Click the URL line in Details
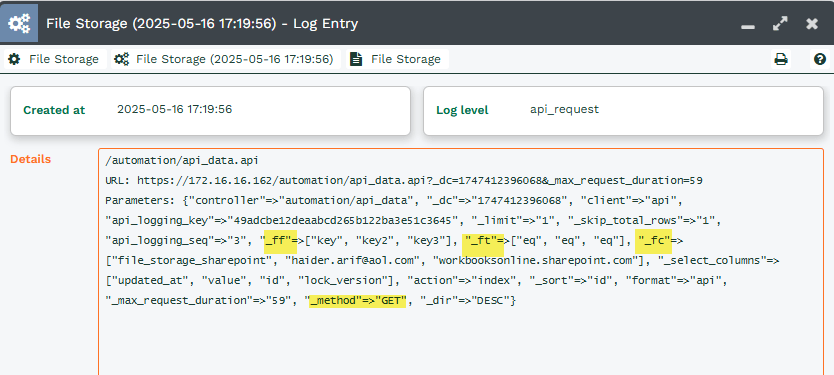 (404, 181)
